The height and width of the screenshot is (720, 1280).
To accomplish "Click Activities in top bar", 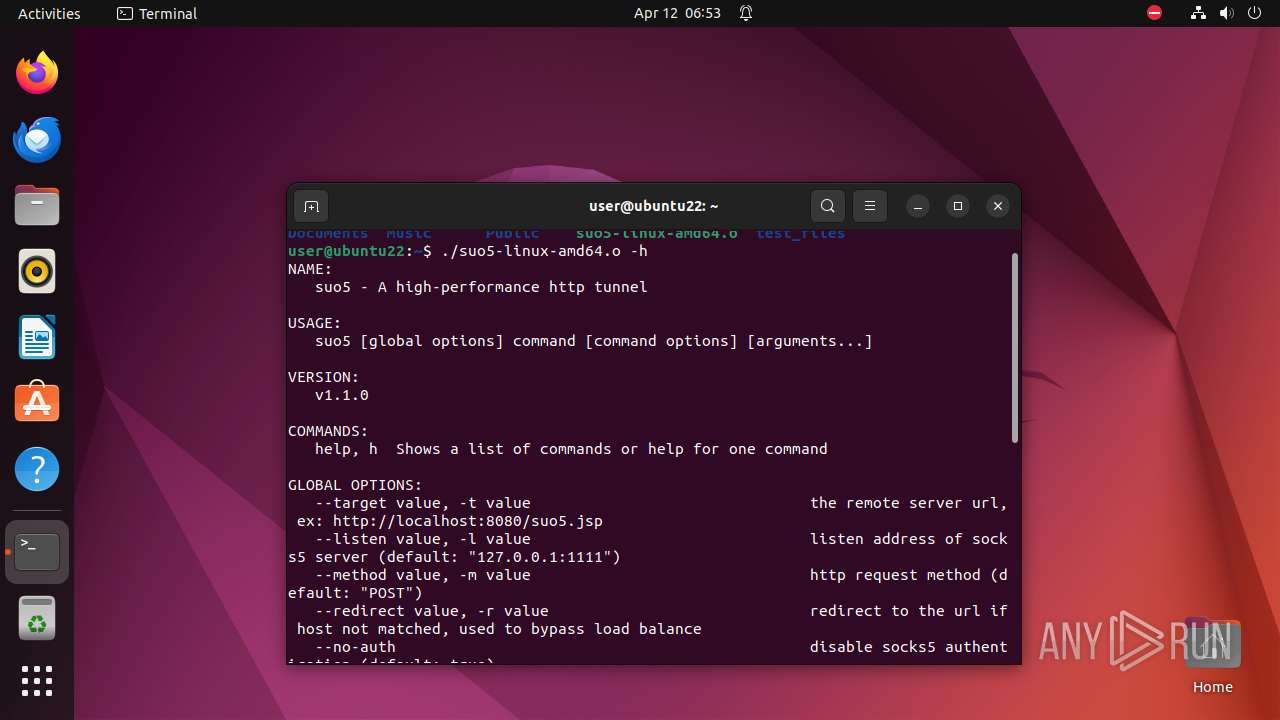I will 49,13.
